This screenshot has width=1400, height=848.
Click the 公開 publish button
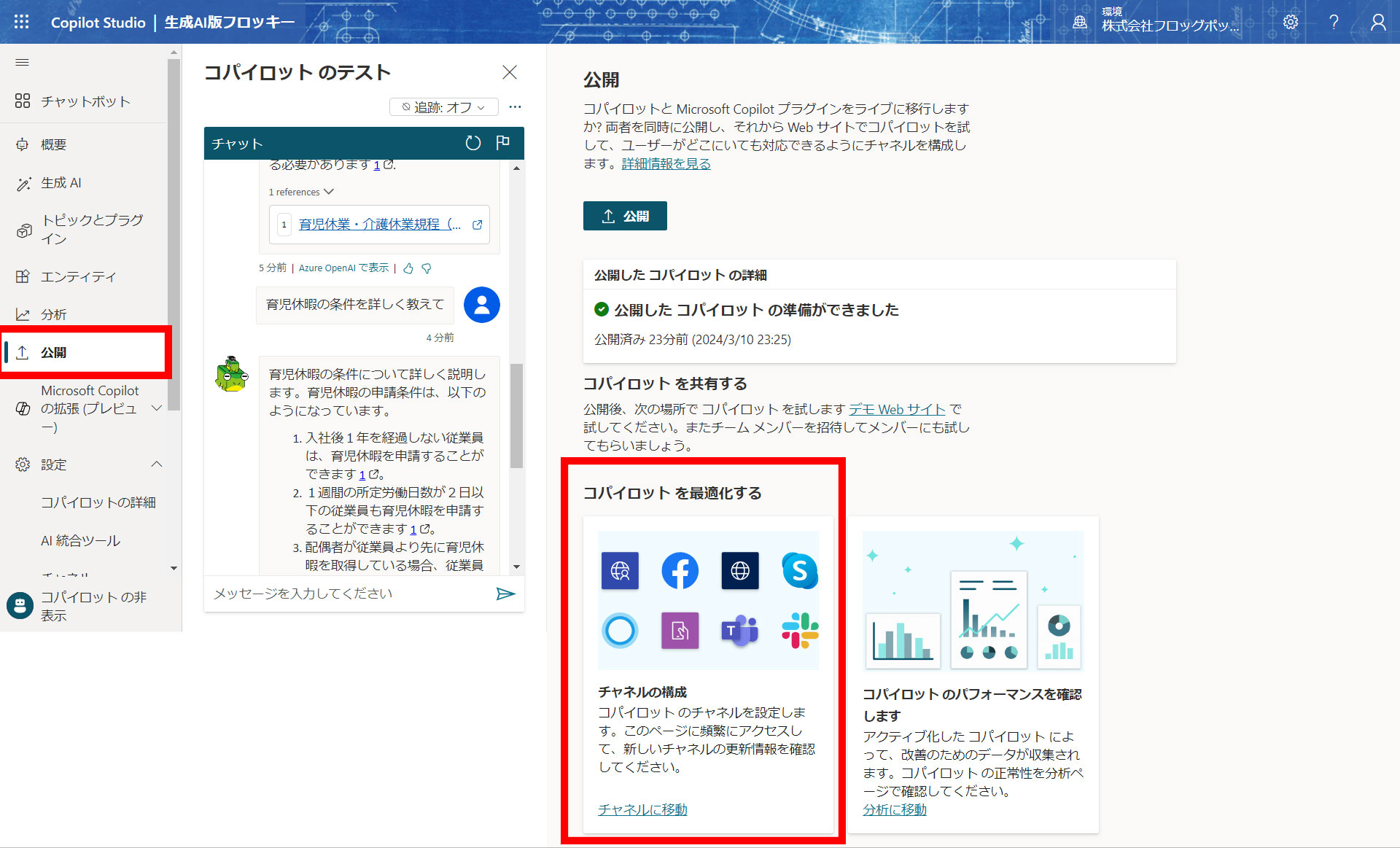tap(625, 216)
